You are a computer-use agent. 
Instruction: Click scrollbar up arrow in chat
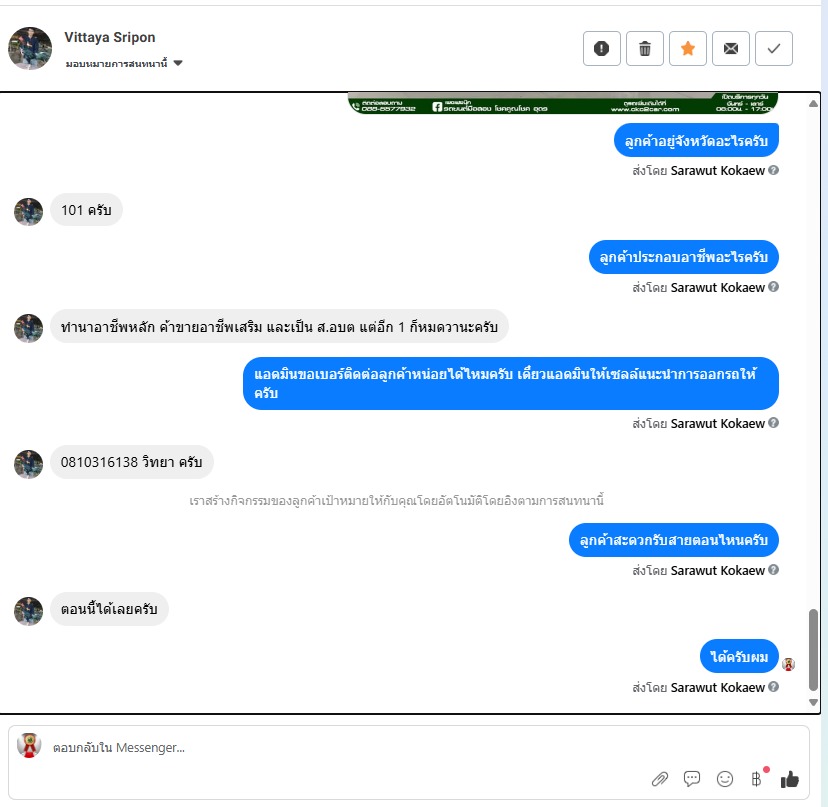coord(813,104)
